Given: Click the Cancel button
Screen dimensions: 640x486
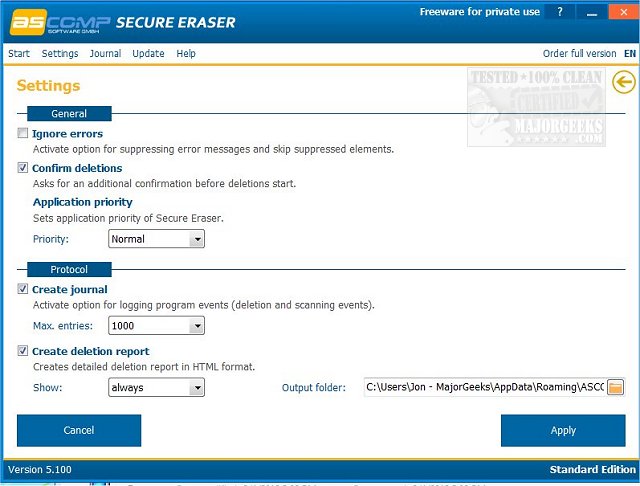Looking at the screenshot, I should pyautogui.click(x=79, y=431).
